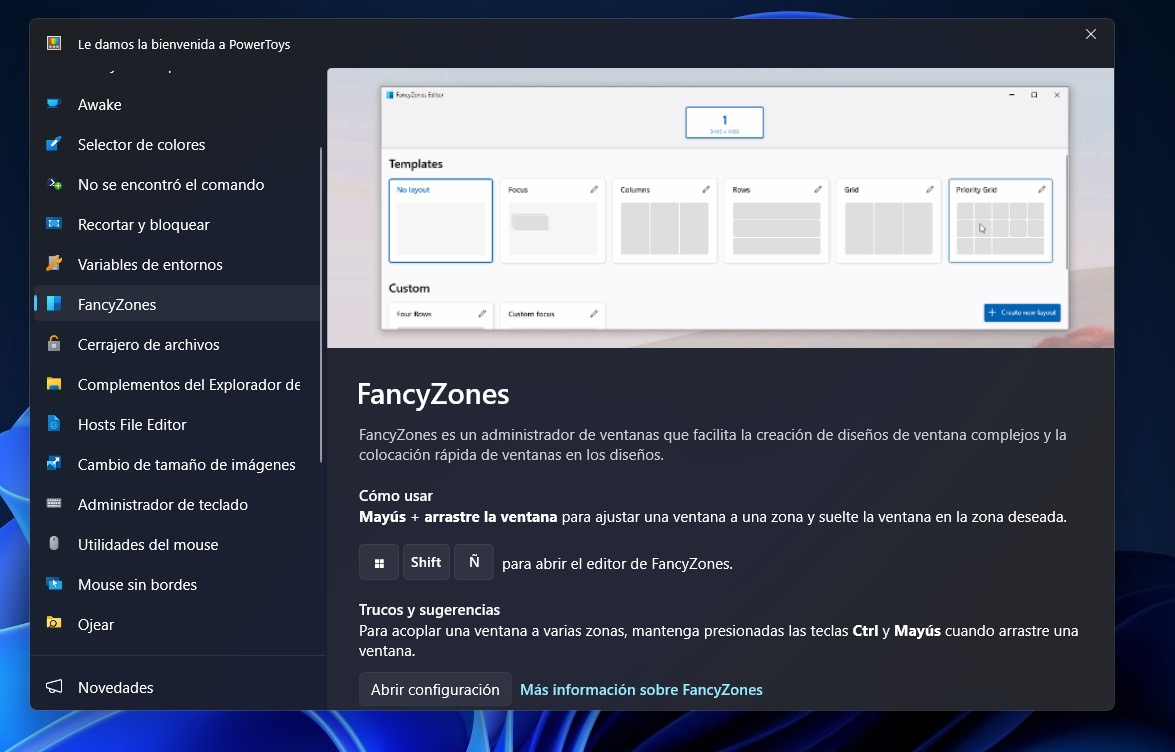1175x752 pixels.
Task: Select Selector de colores in sidebar
Action: [x=177, y=144]
